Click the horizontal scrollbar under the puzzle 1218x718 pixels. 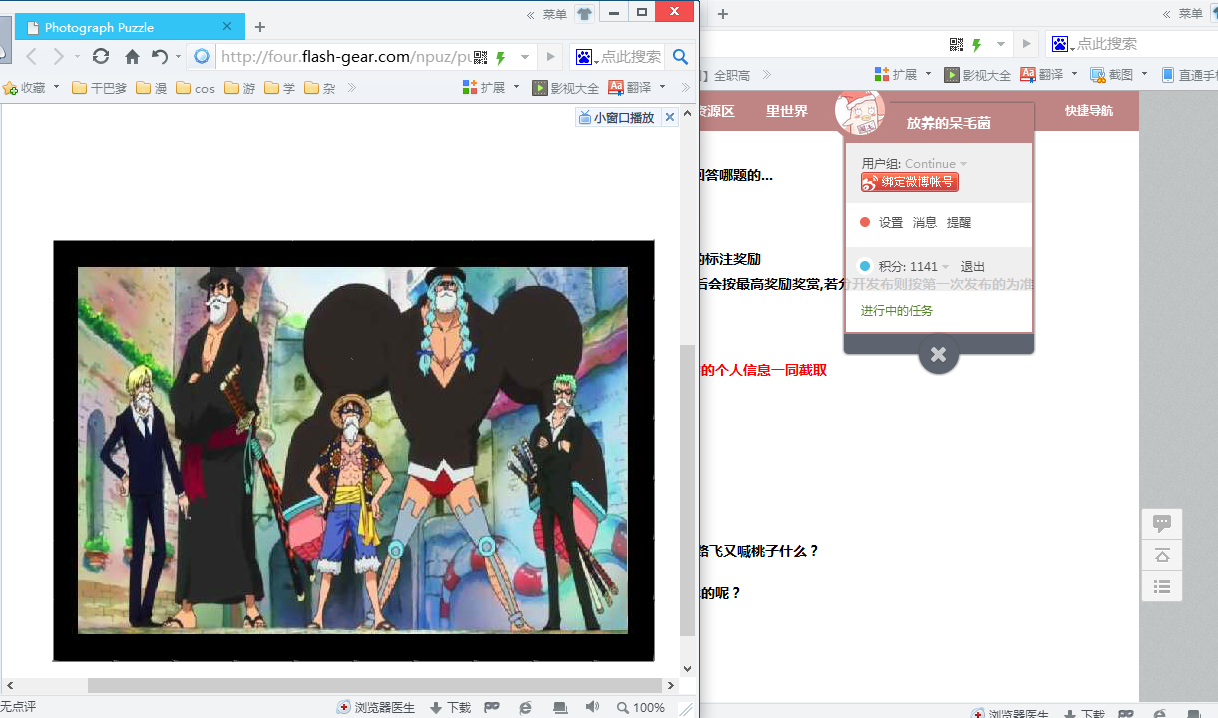click(x=375, y=686)
